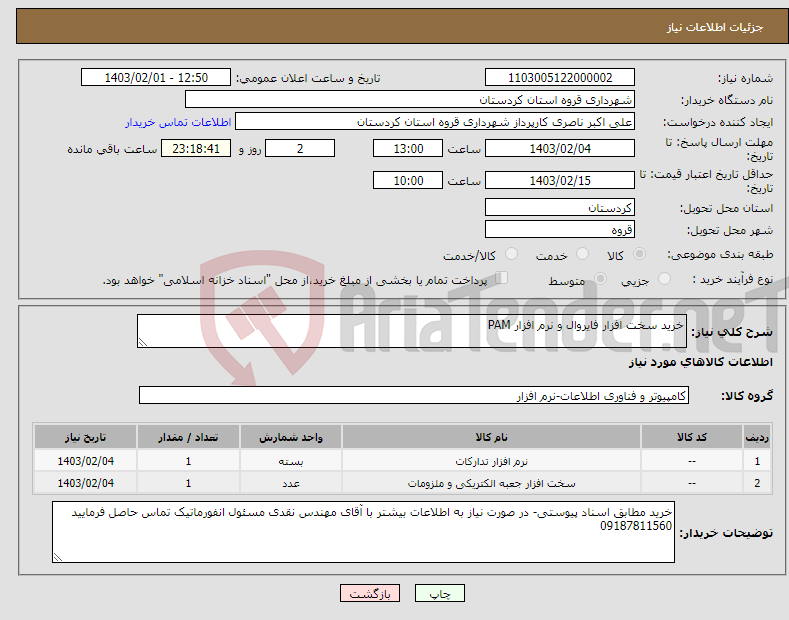Select the کالا radio button

pyautogui.click(x=639, y=254)
